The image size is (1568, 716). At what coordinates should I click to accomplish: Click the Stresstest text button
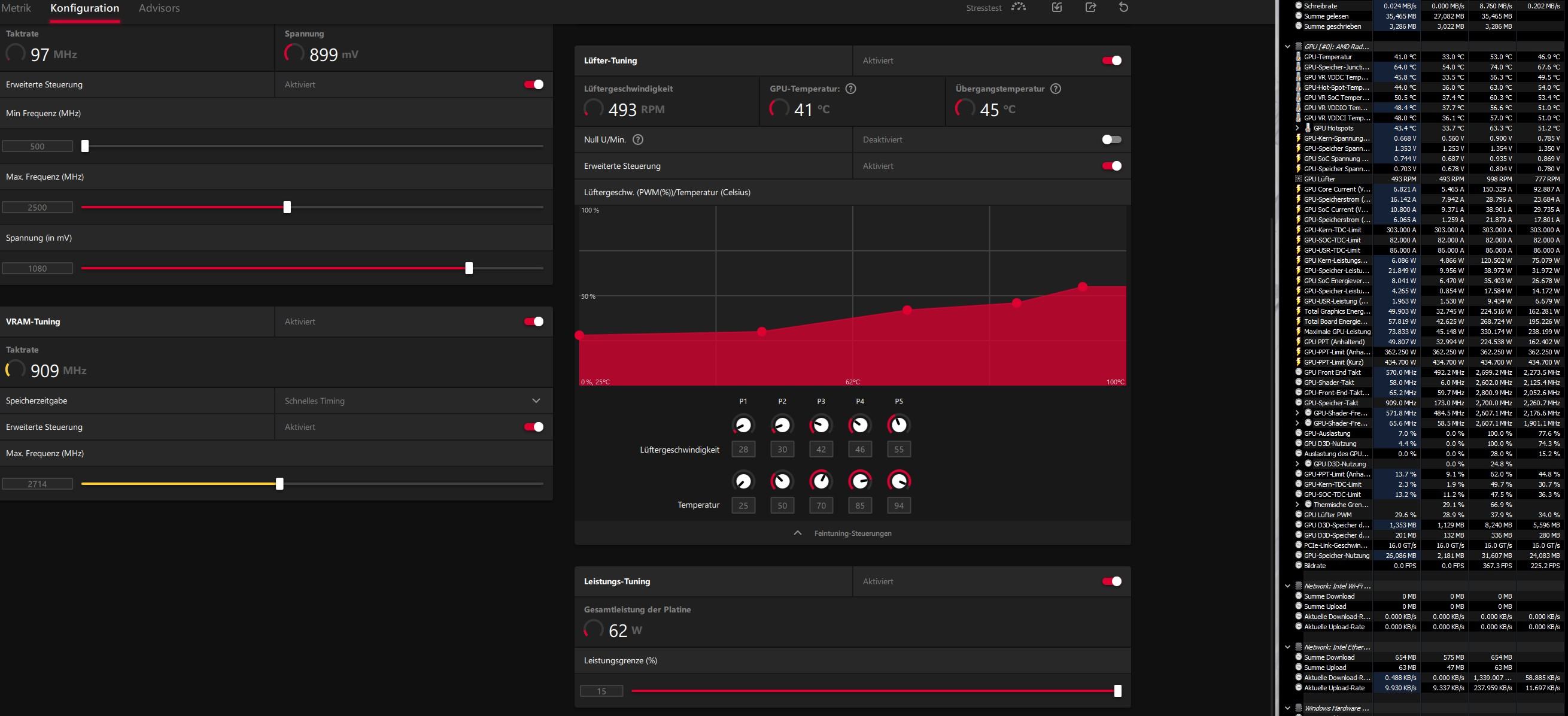(x=984, y=8)
